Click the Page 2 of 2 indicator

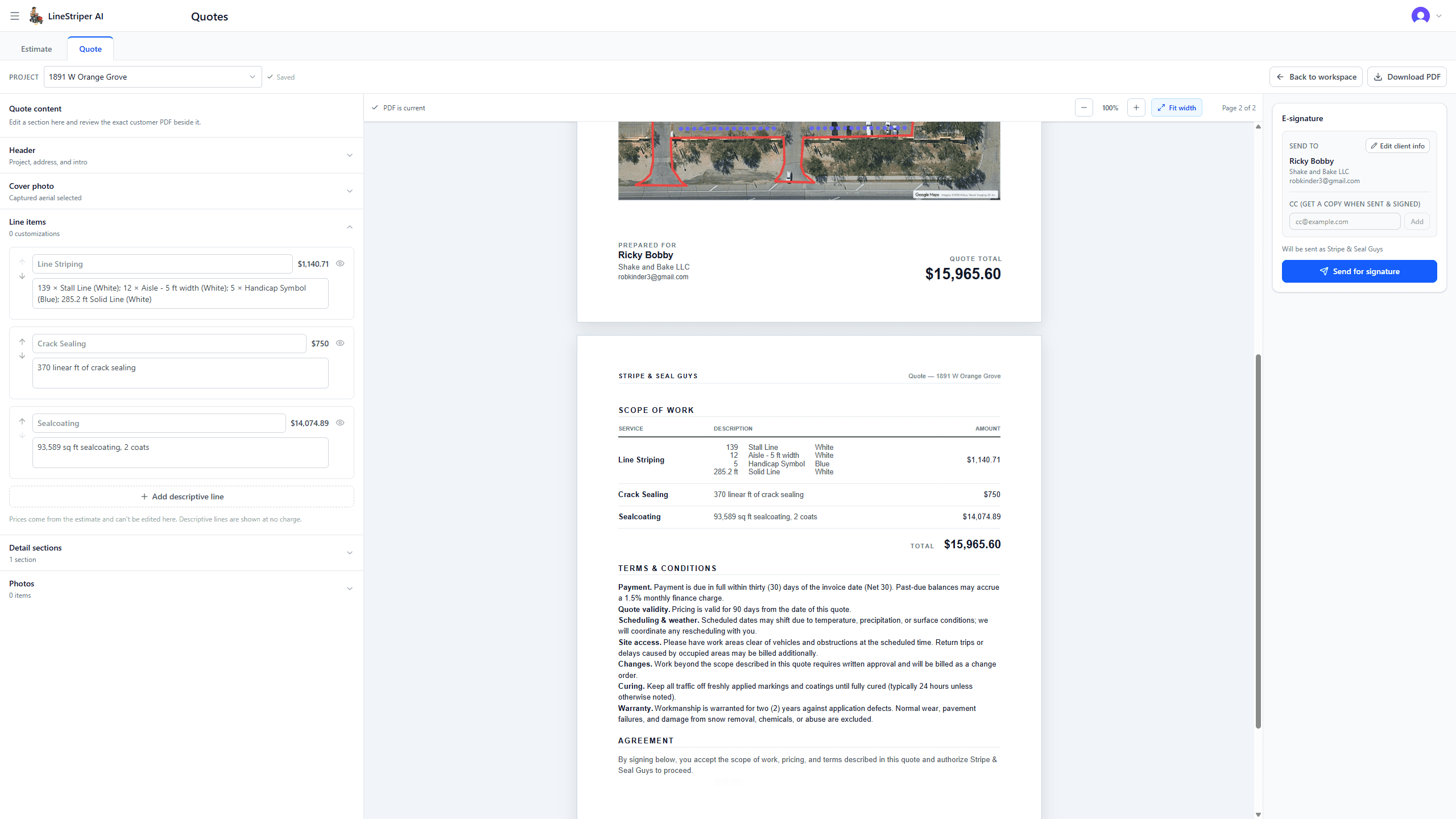click(x=1238, y=108)
